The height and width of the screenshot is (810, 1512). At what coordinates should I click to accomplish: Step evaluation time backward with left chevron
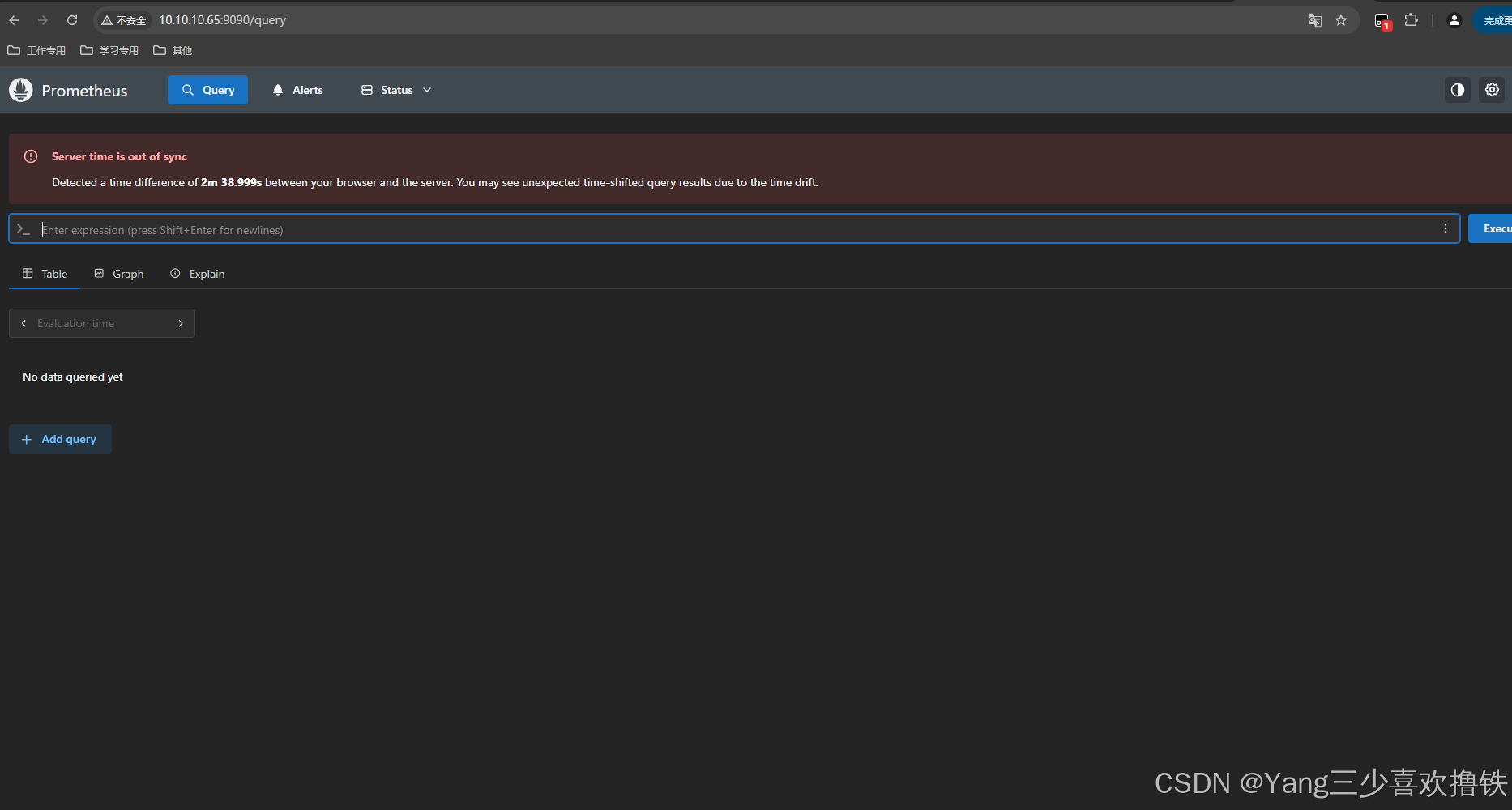[x=23, y=323]
